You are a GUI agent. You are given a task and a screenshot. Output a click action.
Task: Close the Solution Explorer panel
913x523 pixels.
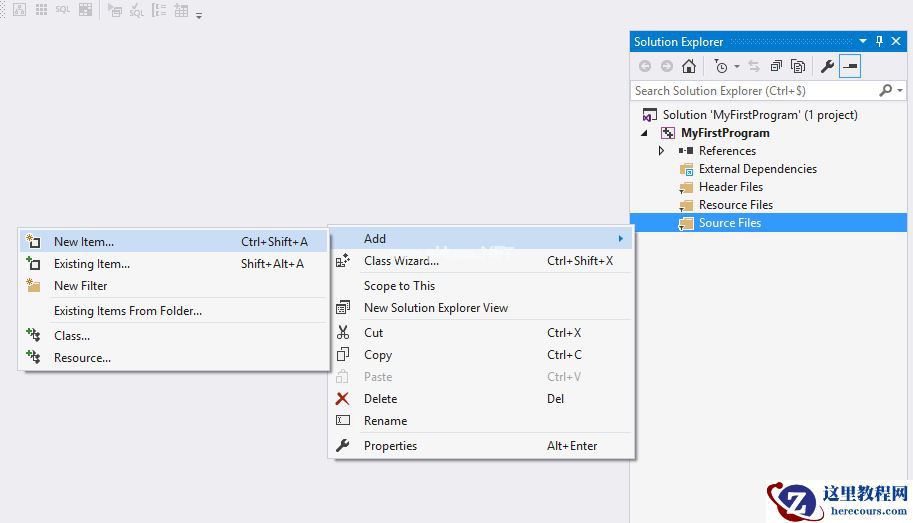[x=896, y=41]
